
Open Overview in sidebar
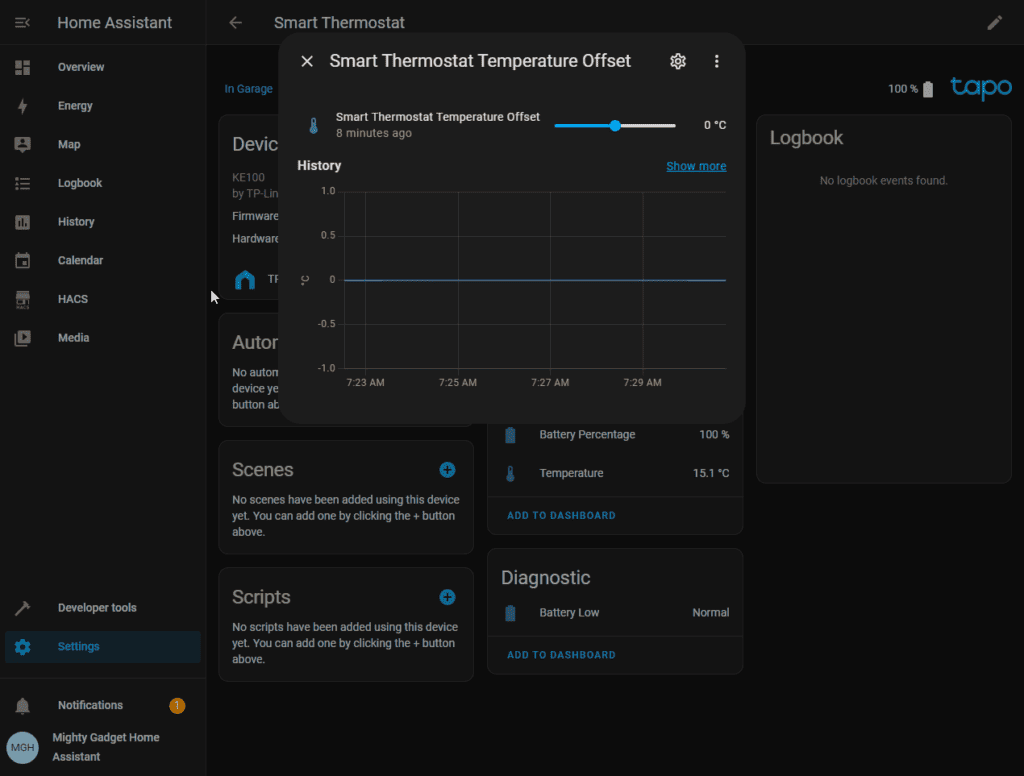(81, 67)
